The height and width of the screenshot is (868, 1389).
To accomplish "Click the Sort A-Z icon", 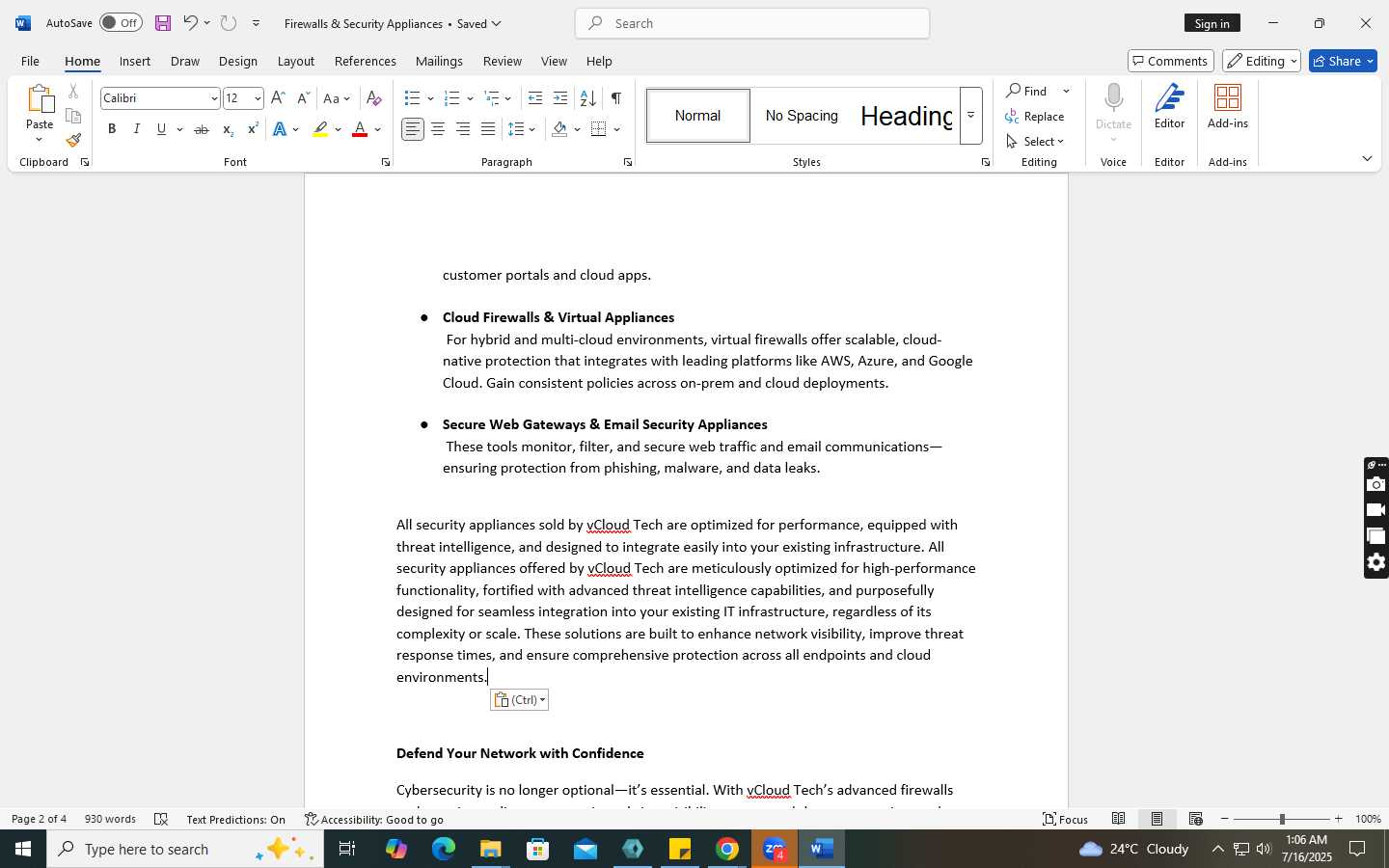I will click(x=587, y=98).
